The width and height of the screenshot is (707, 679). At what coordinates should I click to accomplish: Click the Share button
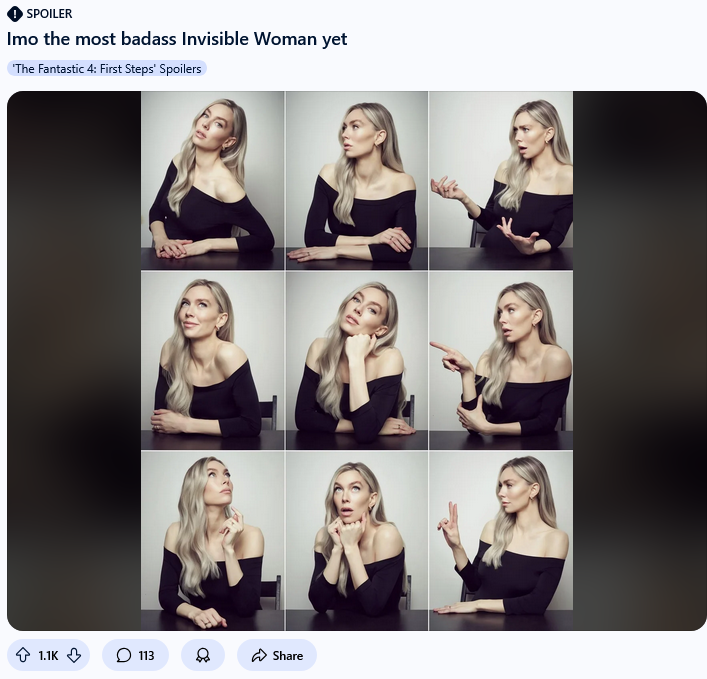[277, 655]
